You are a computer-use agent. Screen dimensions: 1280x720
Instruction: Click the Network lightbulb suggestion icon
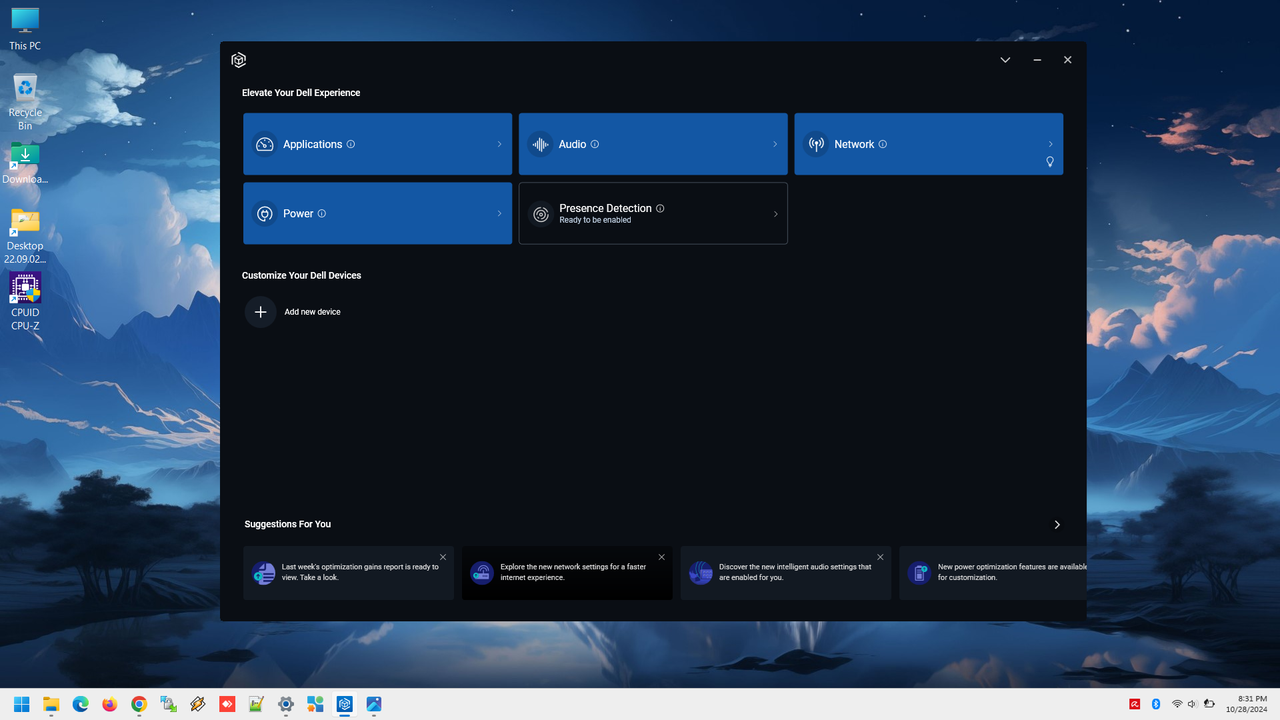(x=1050, y=162)
